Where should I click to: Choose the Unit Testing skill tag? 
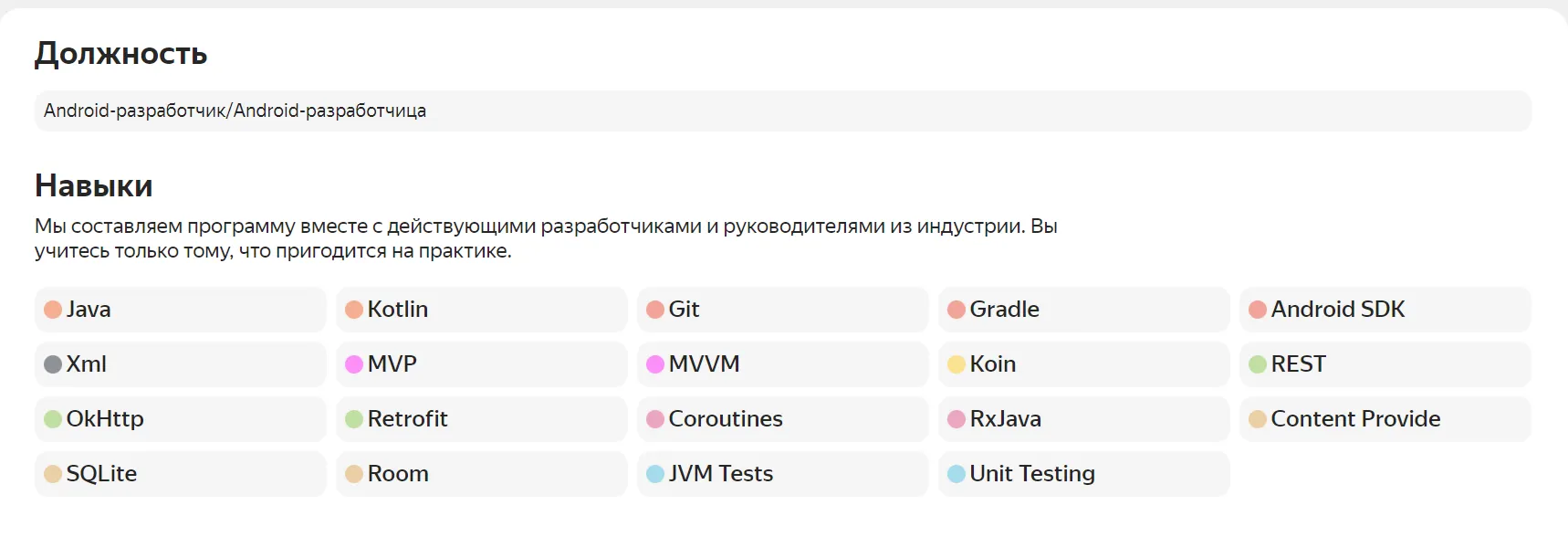click(1083, 474)
